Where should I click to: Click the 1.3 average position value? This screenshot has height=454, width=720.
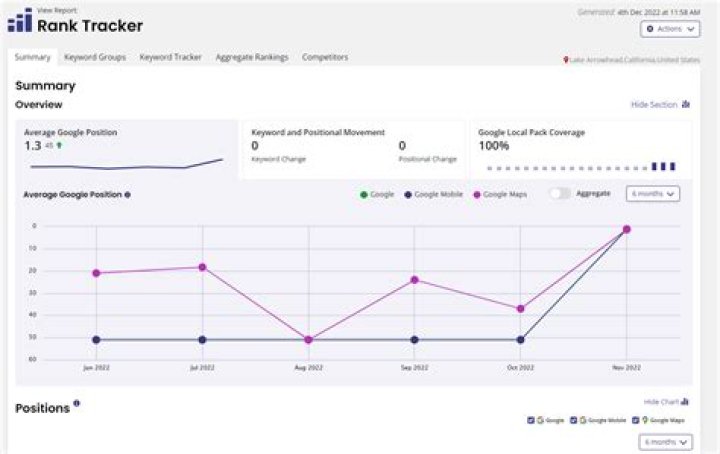33,146
